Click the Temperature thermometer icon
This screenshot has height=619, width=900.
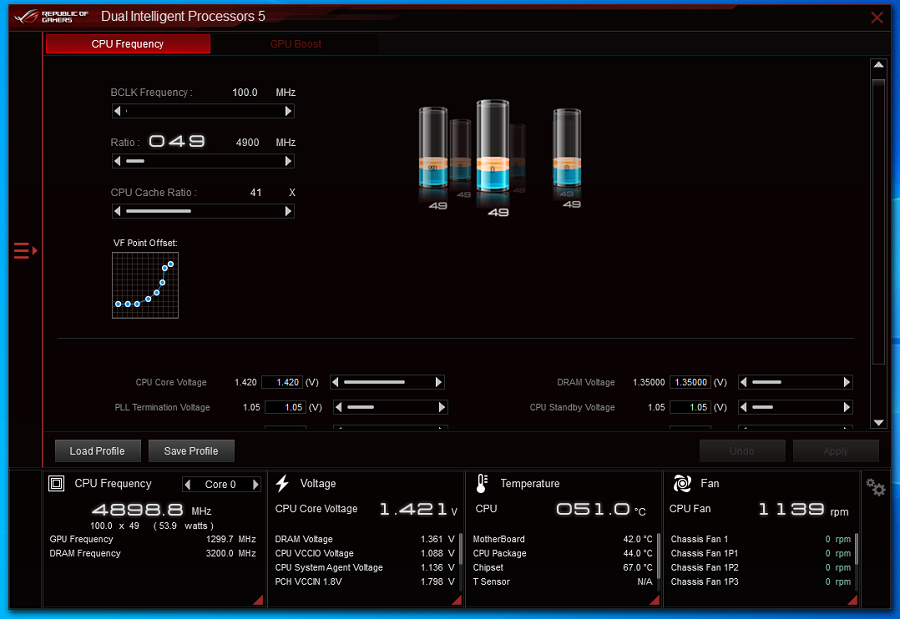click(x=482, y=483)
